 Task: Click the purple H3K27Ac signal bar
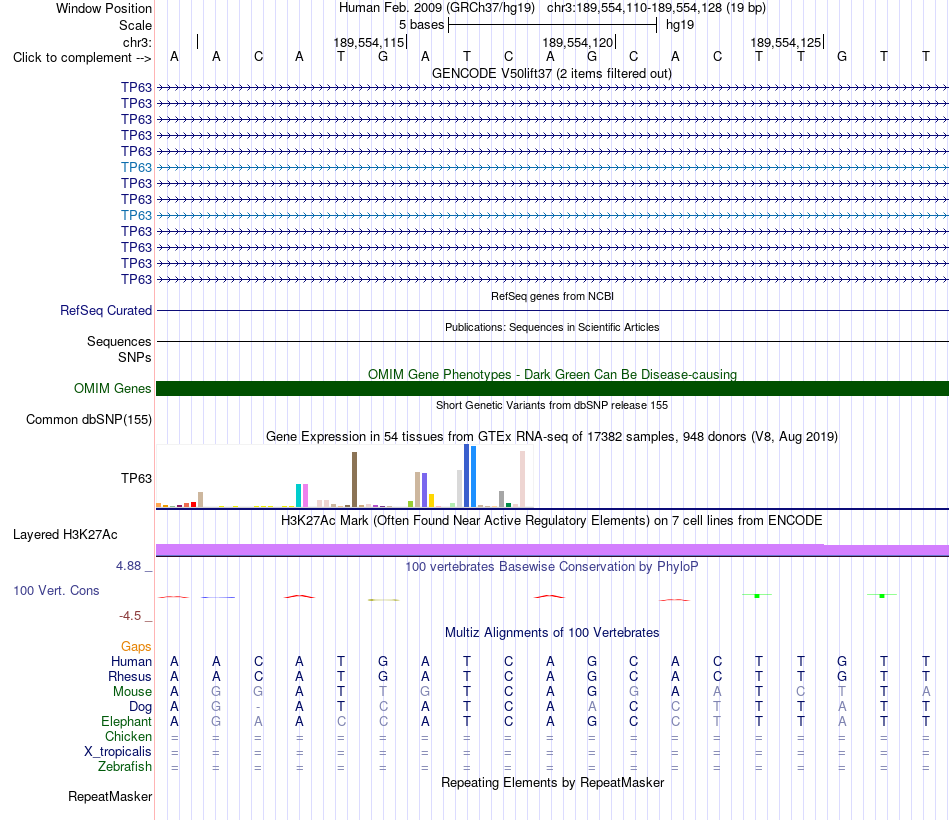point(552,550)
